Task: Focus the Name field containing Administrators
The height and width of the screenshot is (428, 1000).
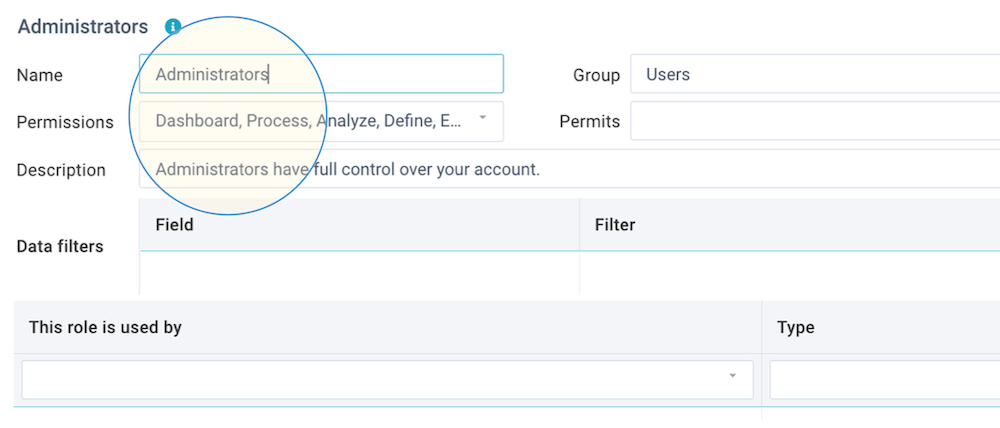Action: point(321,74)
